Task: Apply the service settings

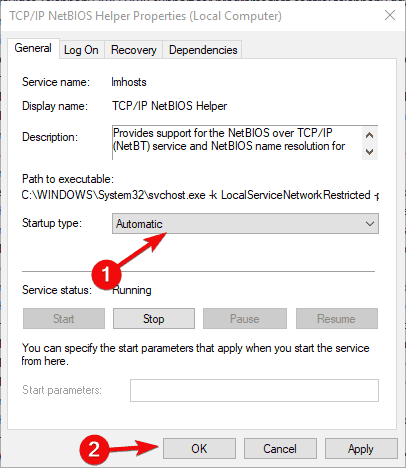Action: [361, 449]
